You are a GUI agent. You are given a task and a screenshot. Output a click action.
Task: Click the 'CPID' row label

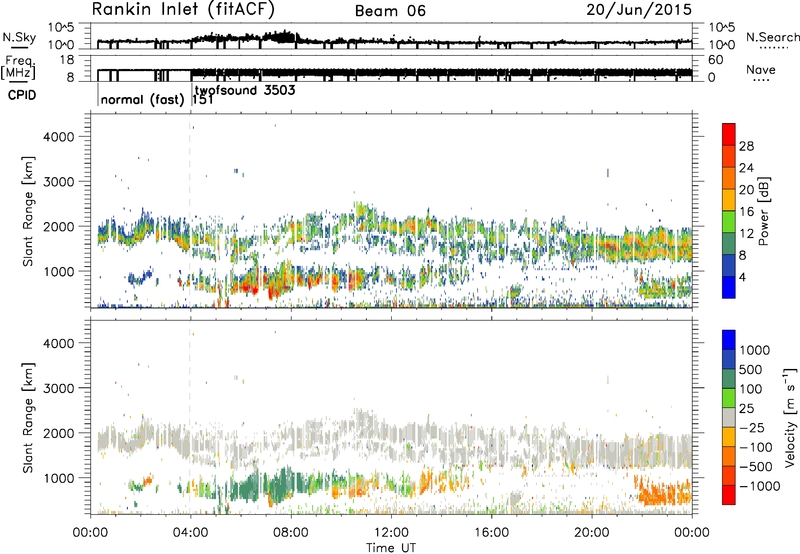(22, 95)
